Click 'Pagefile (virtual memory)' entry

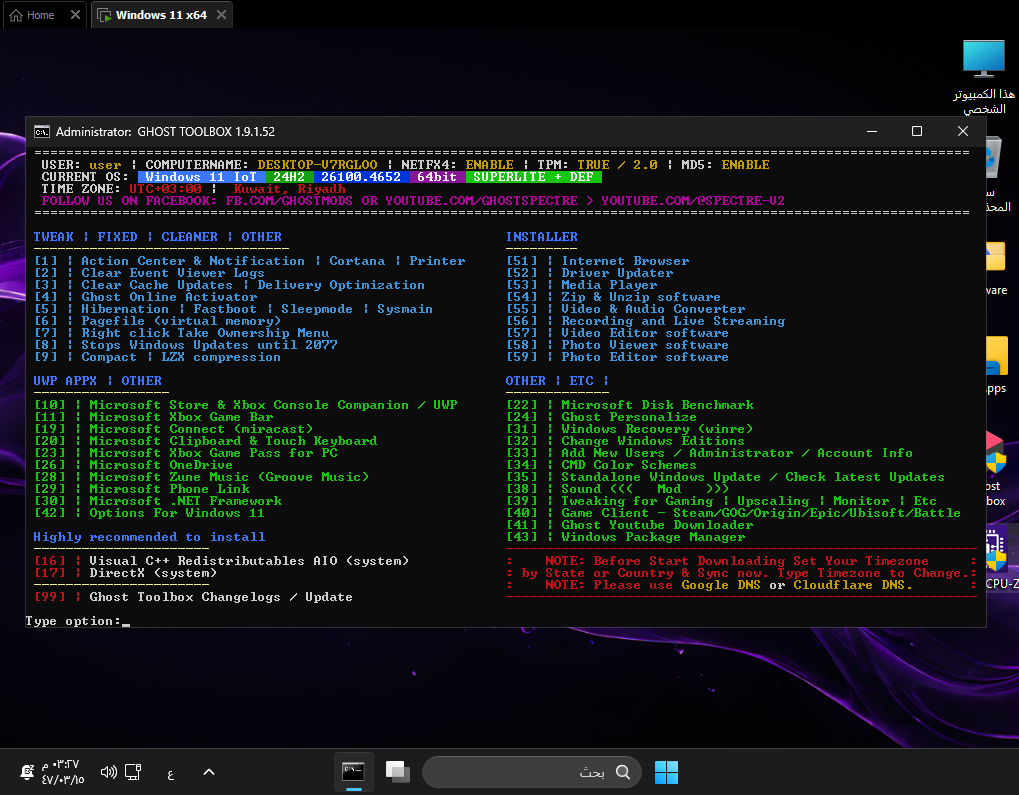tap(158, 321)
